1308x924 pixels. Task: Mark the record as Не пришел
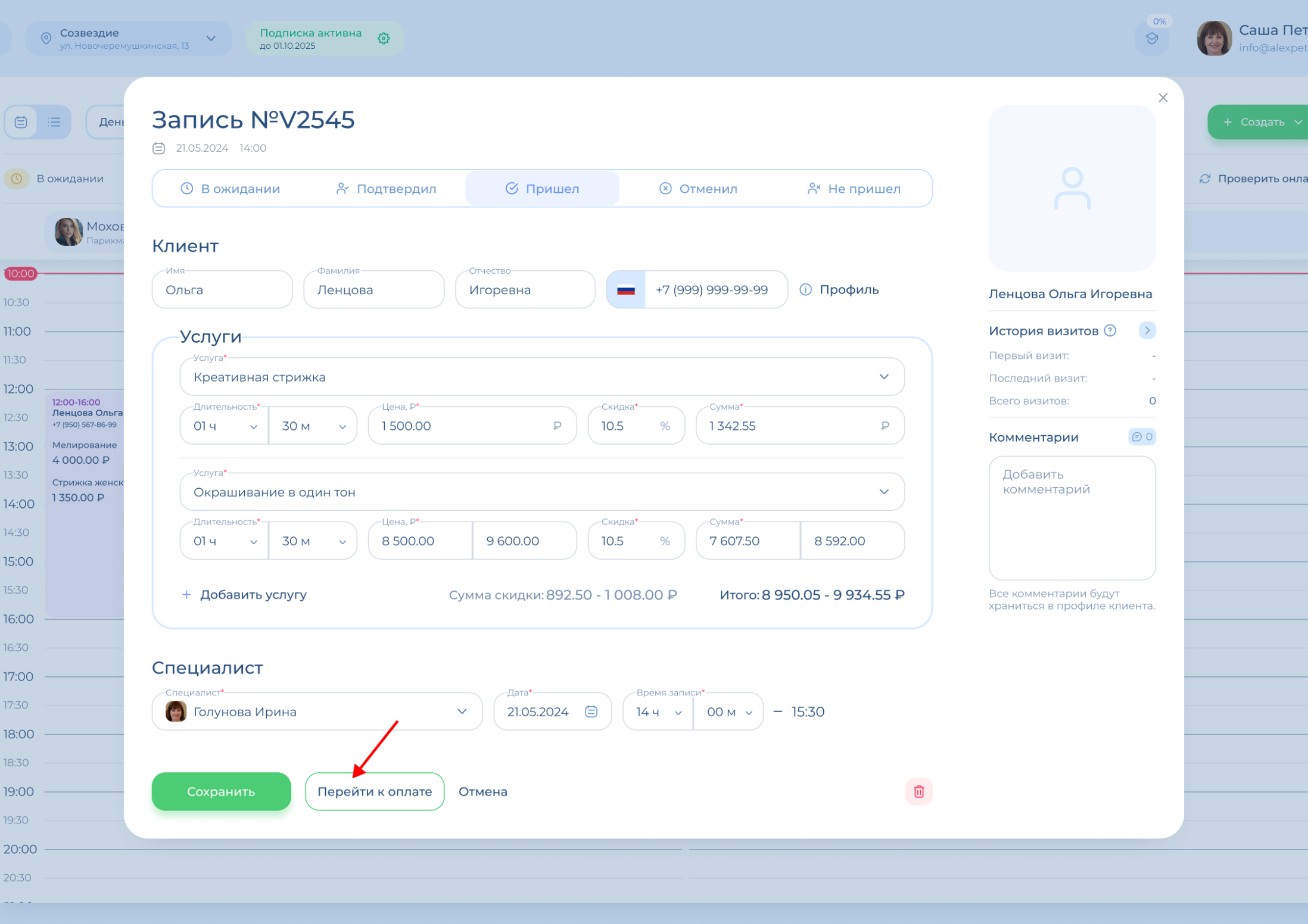tap(854, 189)
